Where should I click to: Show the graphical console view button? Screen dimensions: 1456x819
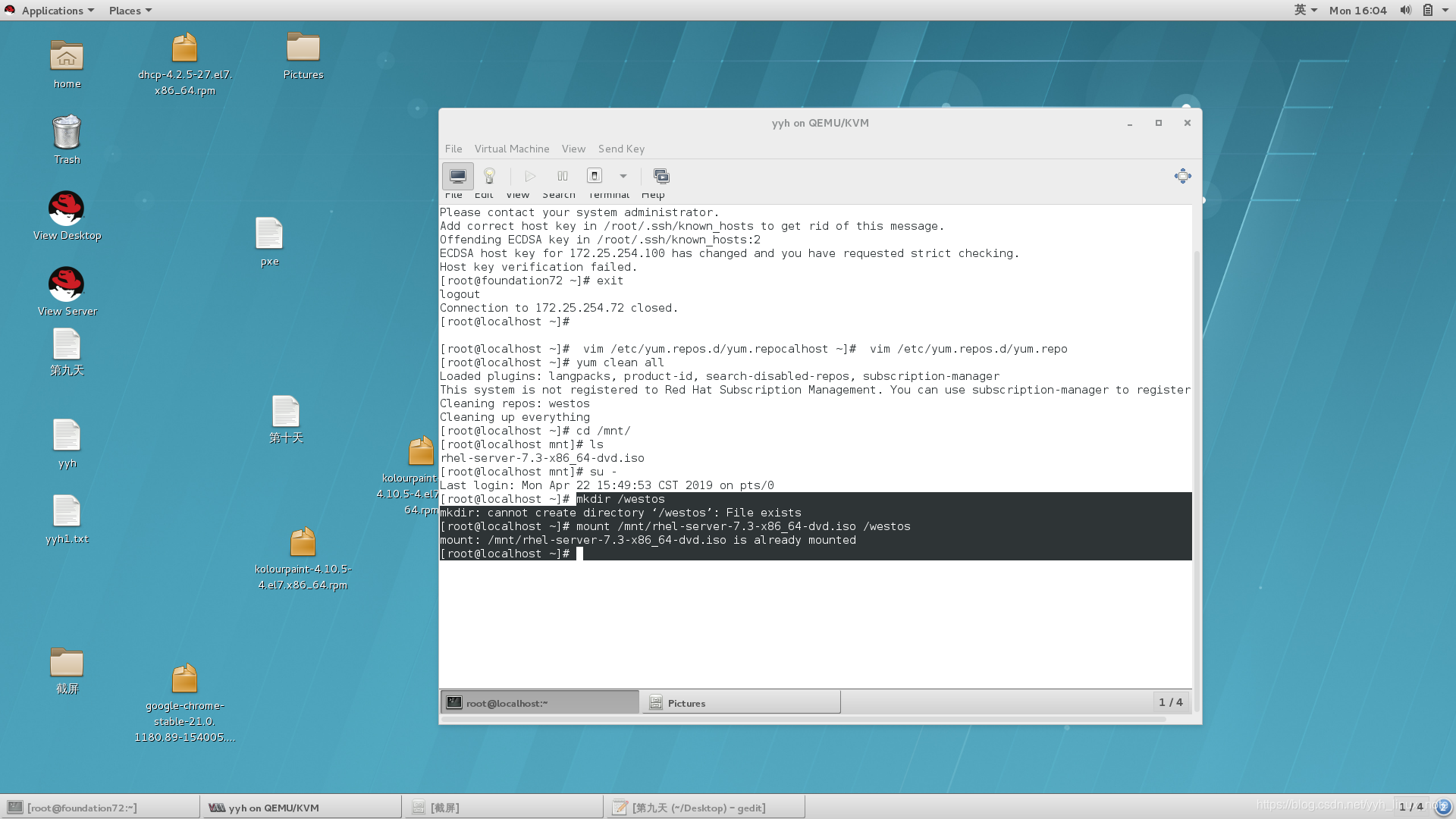click(x=457, y=176)
